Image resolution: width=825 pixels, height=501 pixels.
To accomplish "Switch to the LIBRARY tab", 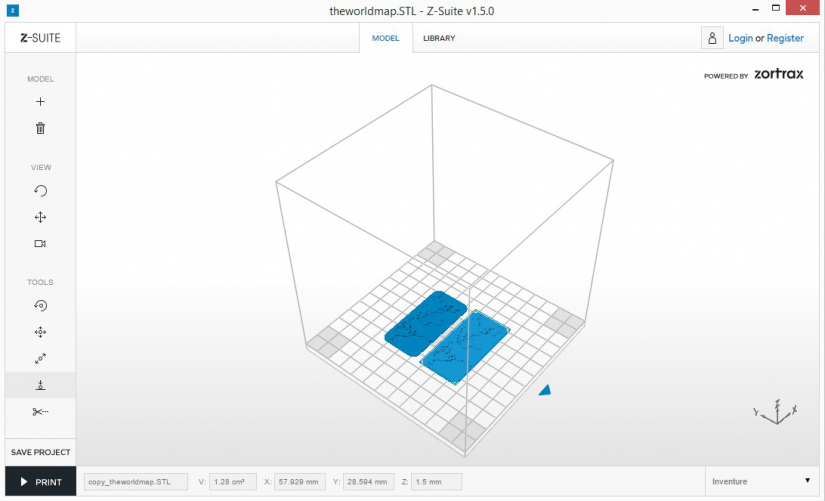I will 439,38.
